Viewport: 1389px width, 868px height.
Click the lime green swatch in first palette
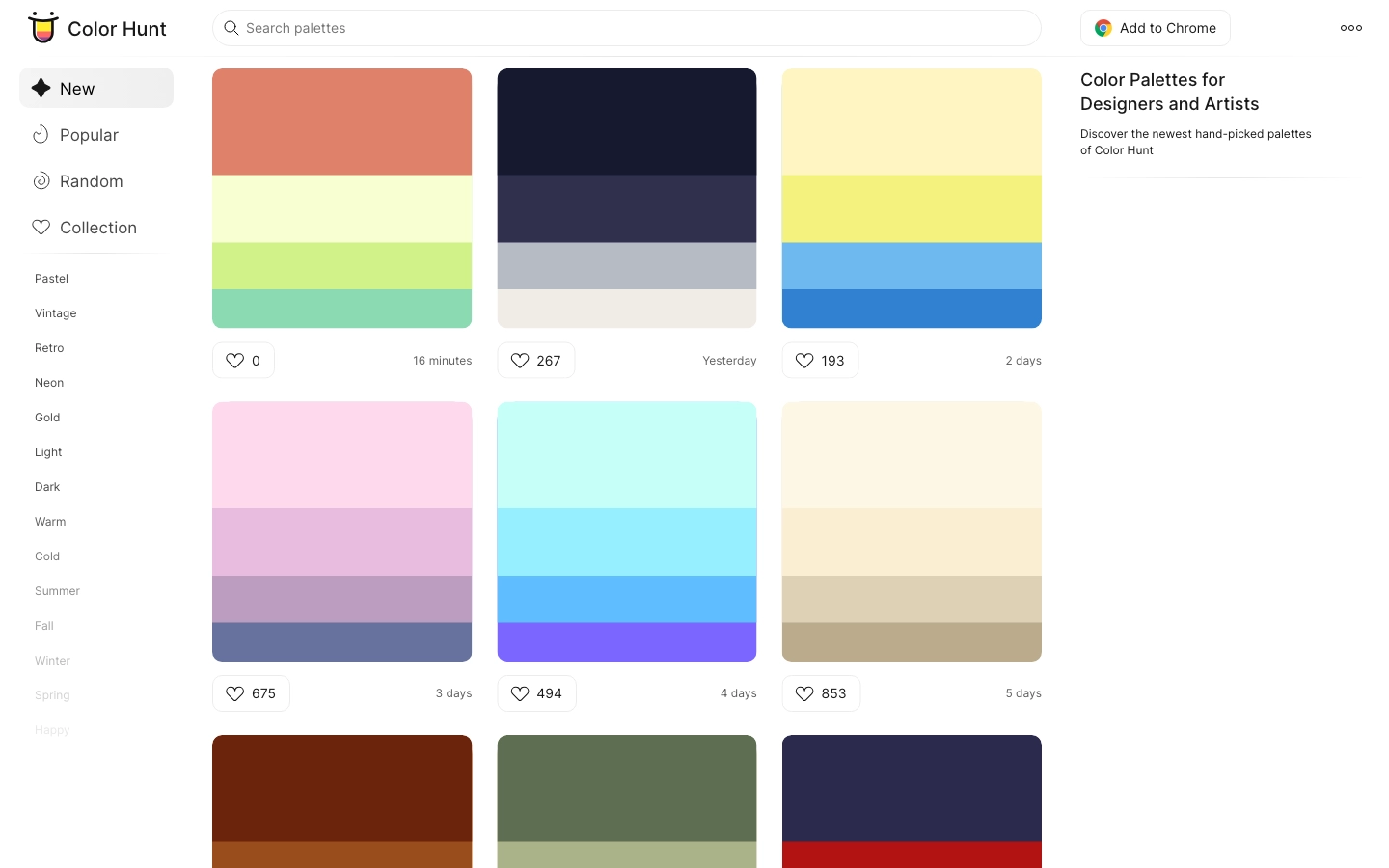pos(342,266)
